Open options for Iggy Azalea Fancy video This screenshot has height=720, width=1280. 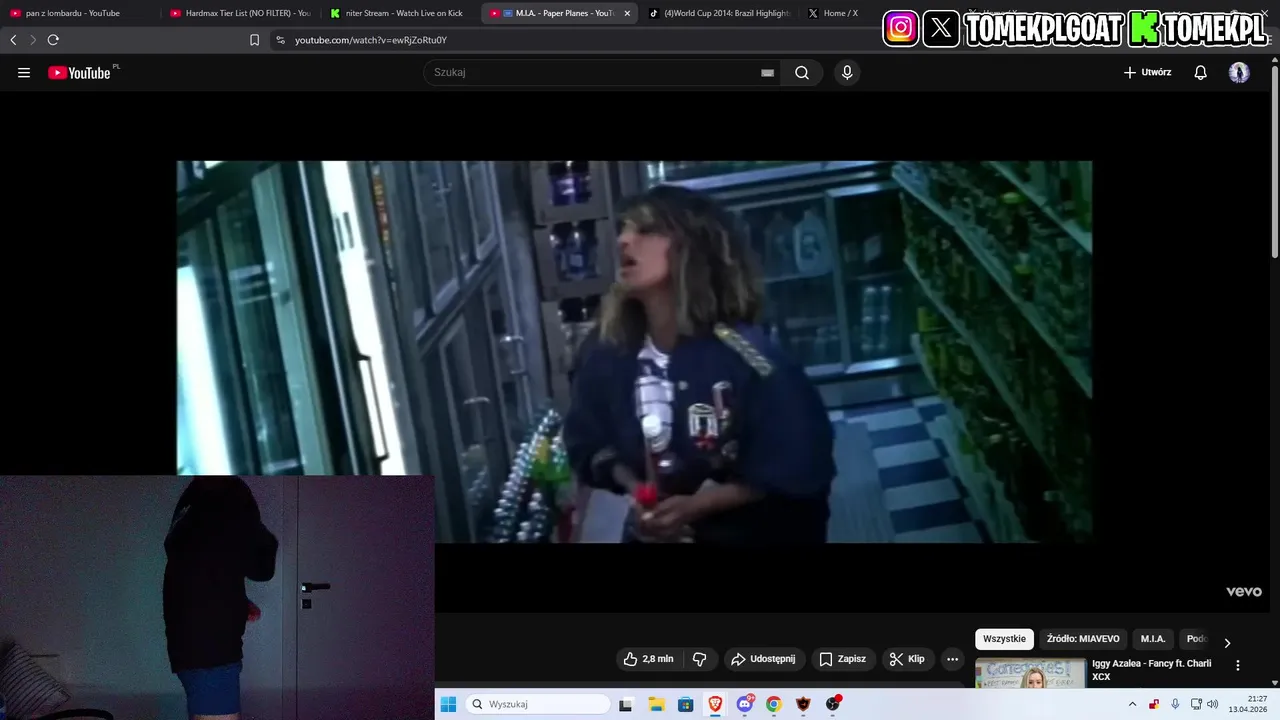(x=1237, y=665)
